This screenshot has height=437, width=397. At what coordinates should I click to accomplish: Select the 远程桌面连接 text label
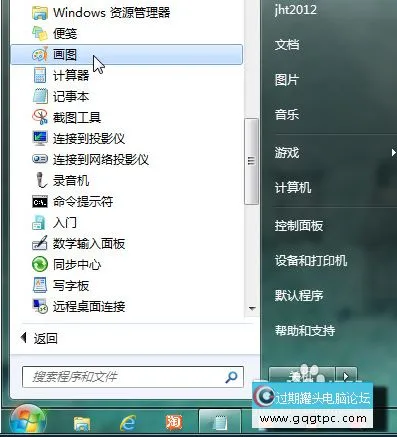(x=89, y=306)
